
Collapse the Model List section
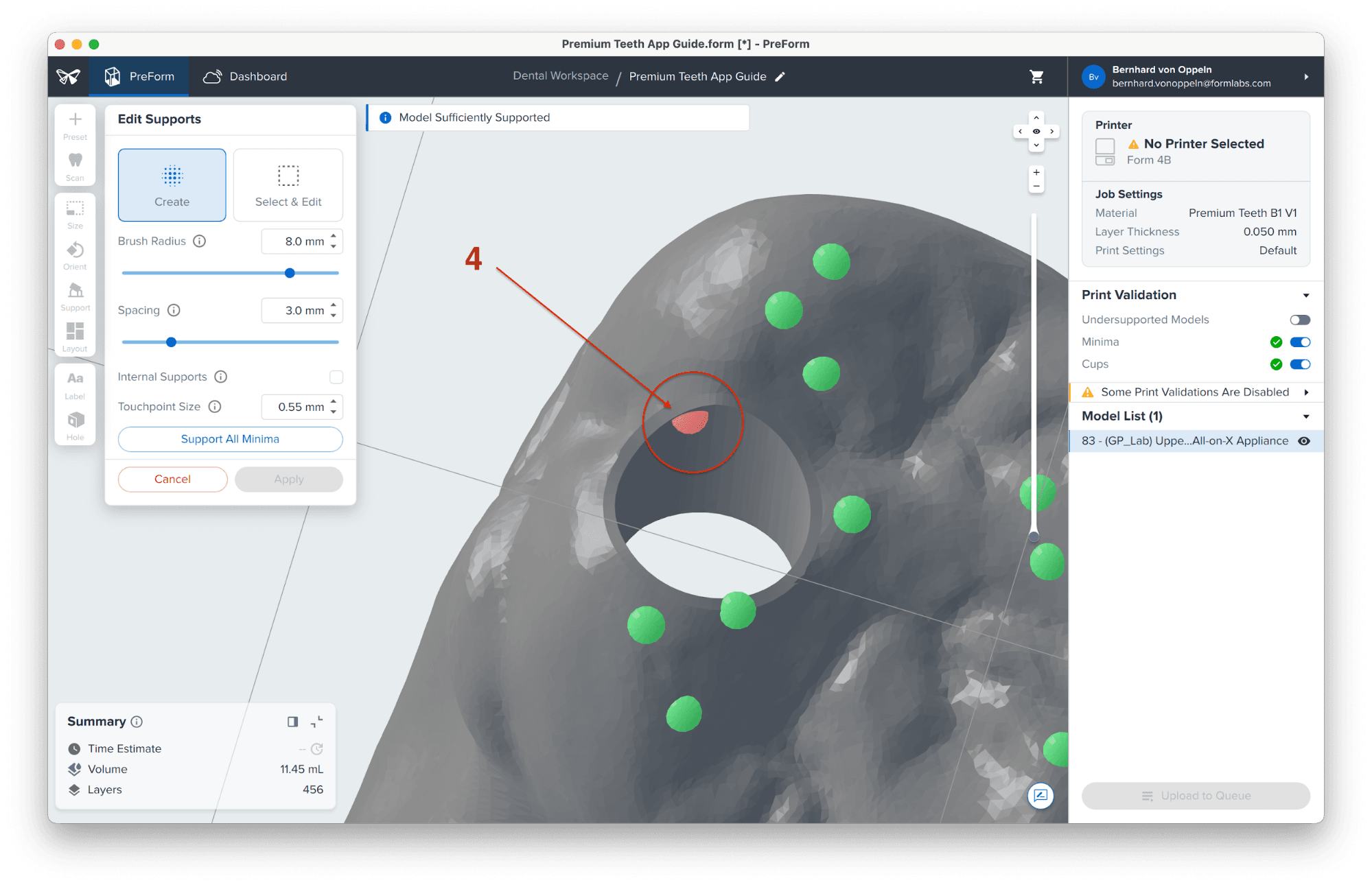pyautogui.click(x=1305, y=416)
